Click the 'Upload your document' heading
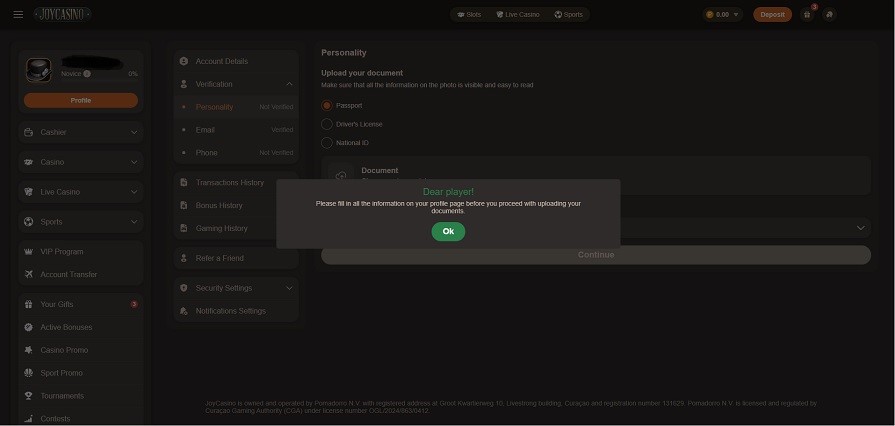 click(x=362, y=73)
